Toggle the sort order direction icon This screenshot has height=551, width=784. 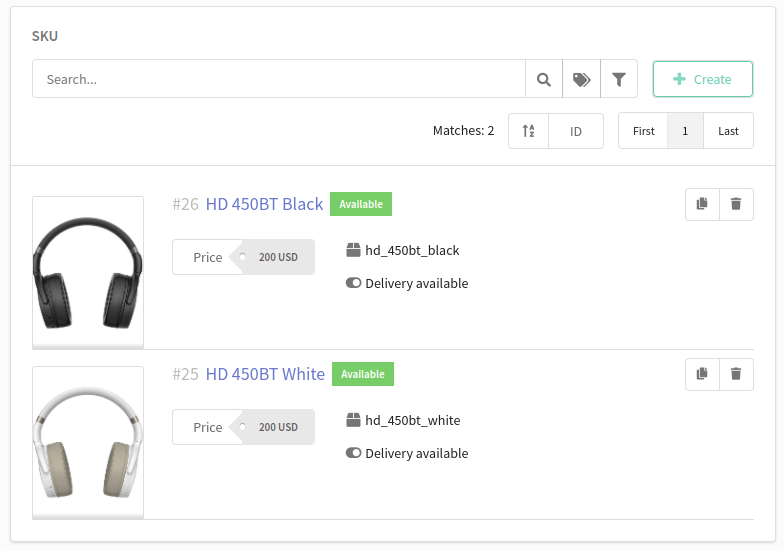[528, 131]
